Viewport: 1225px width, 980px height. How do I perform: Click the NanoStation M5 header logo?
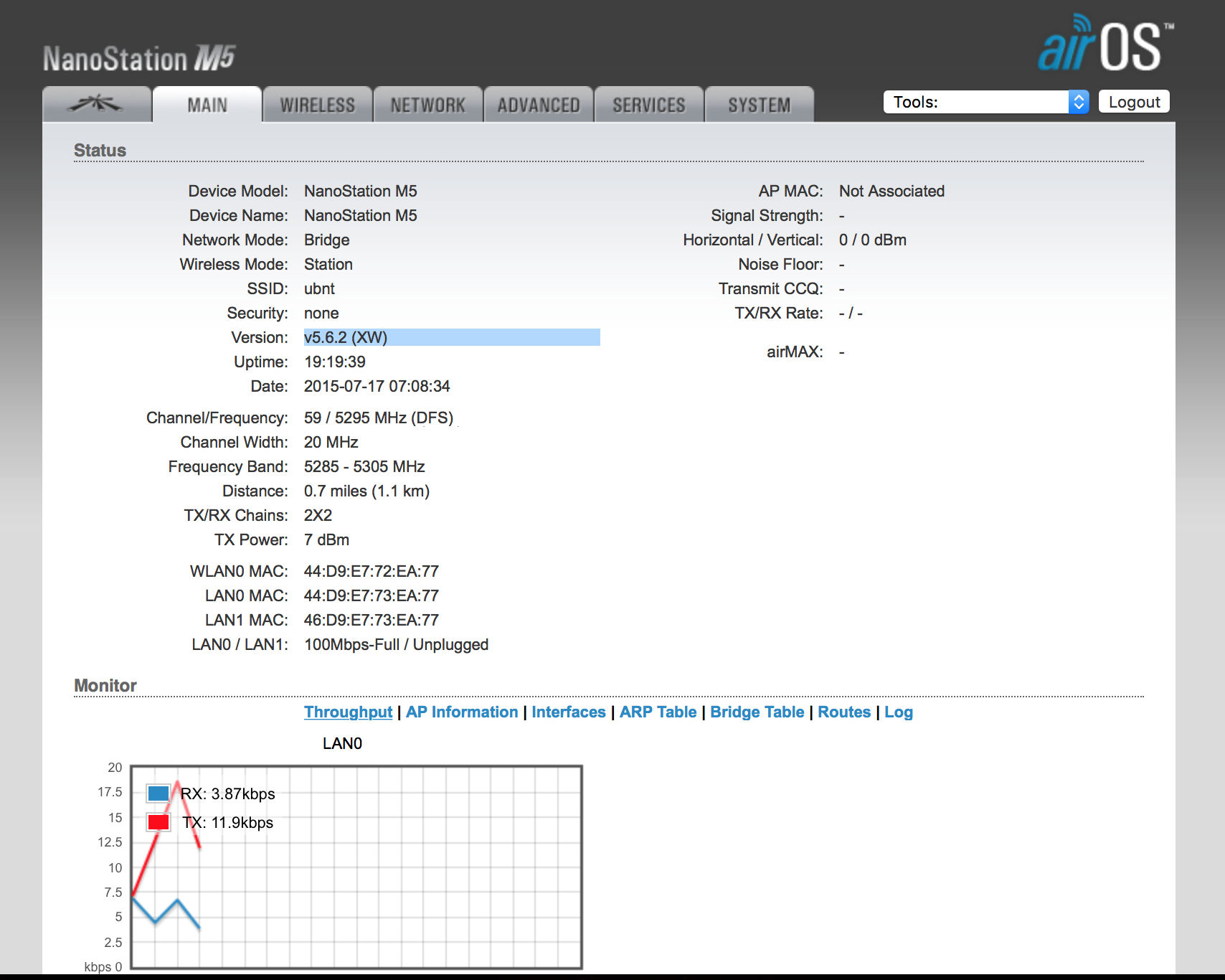pos(139,58)
